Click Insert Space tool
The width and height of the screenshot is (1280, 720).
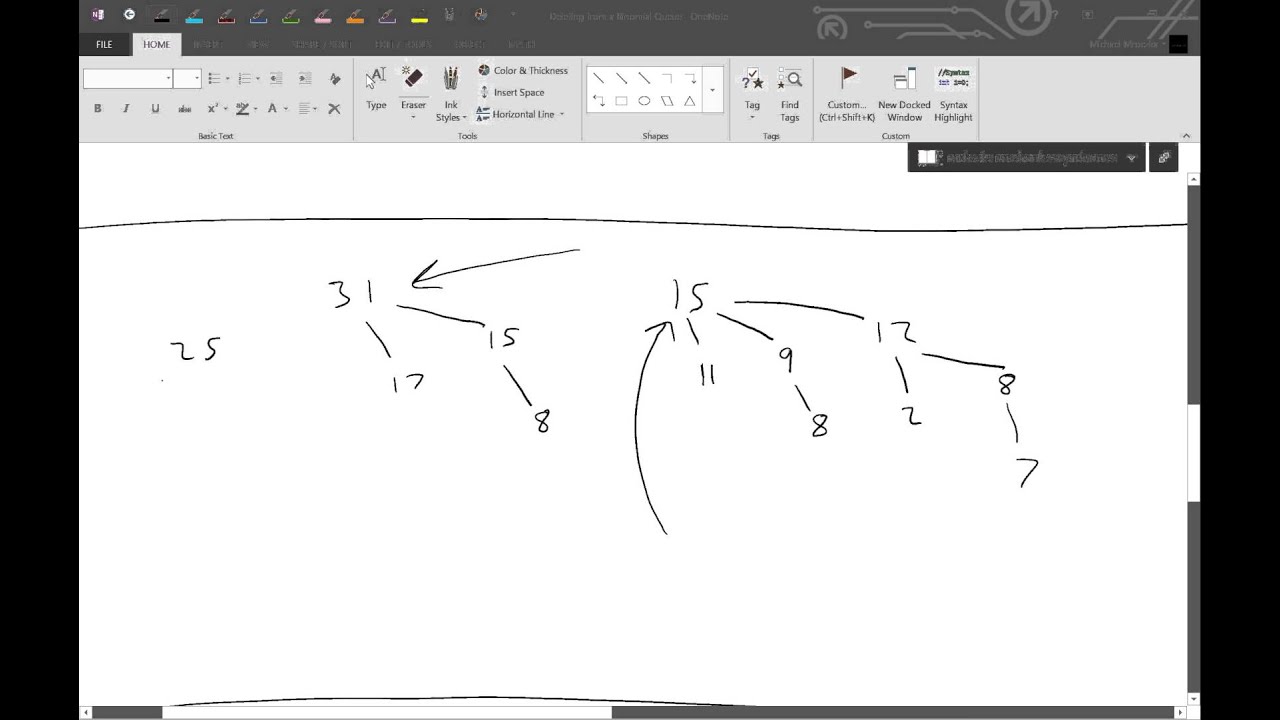pyautogui.click(x=511, y=93)
